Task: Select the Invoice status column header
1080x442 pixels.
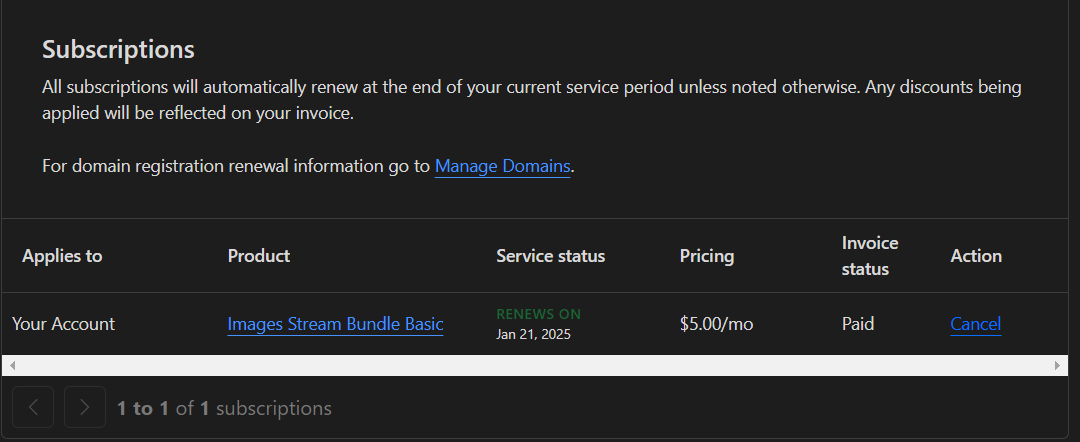Action: click(x=870, y=256)
